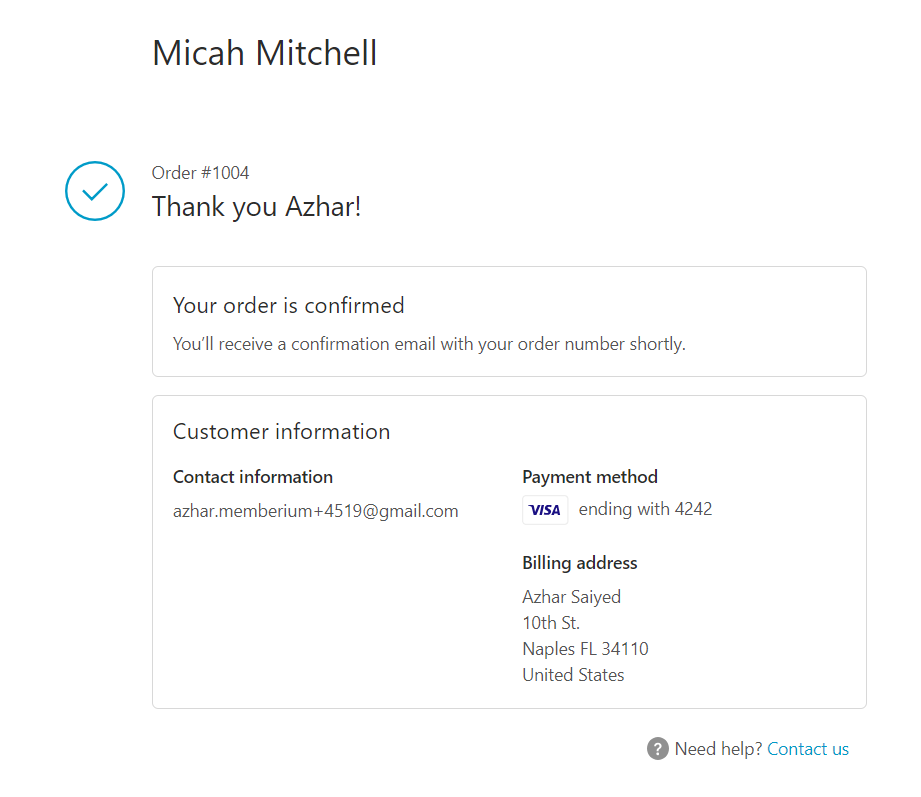Click the Naples FL 34110 line
Image resolution: width=921 pixels, height=797 pixels.
pyautogui.click(x=586, y=648)
